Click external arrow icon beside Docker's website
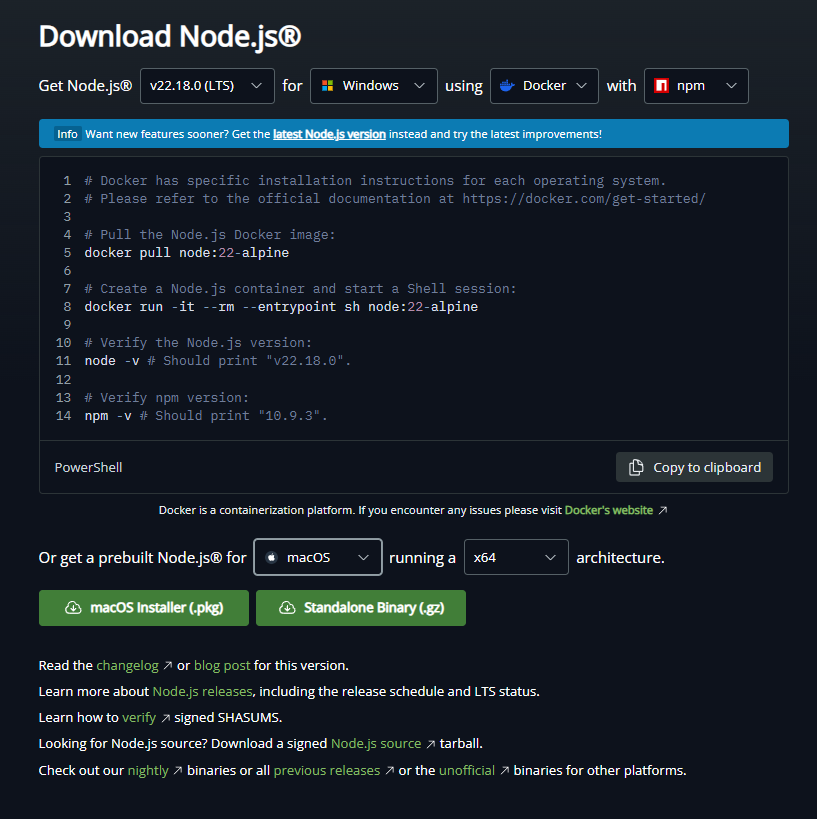817x819 pixels. 662,510
